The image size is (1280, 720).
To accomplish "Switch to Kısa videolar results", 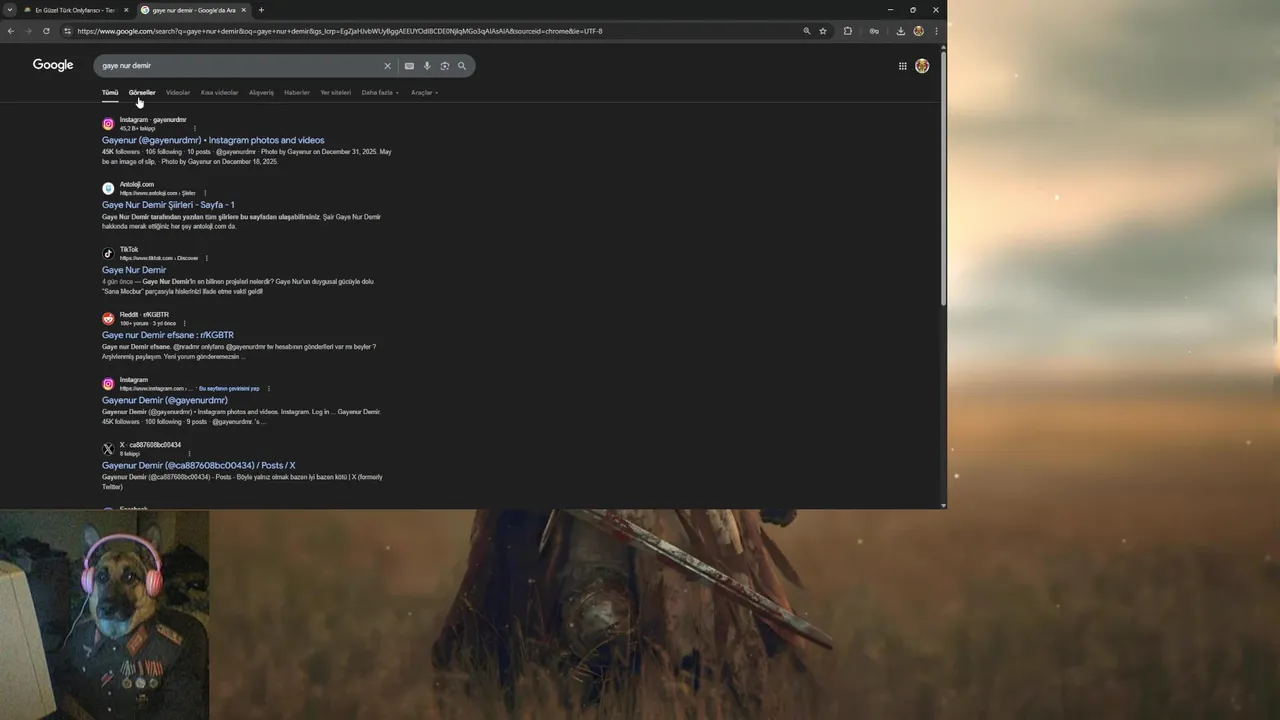I will [220, 93].
